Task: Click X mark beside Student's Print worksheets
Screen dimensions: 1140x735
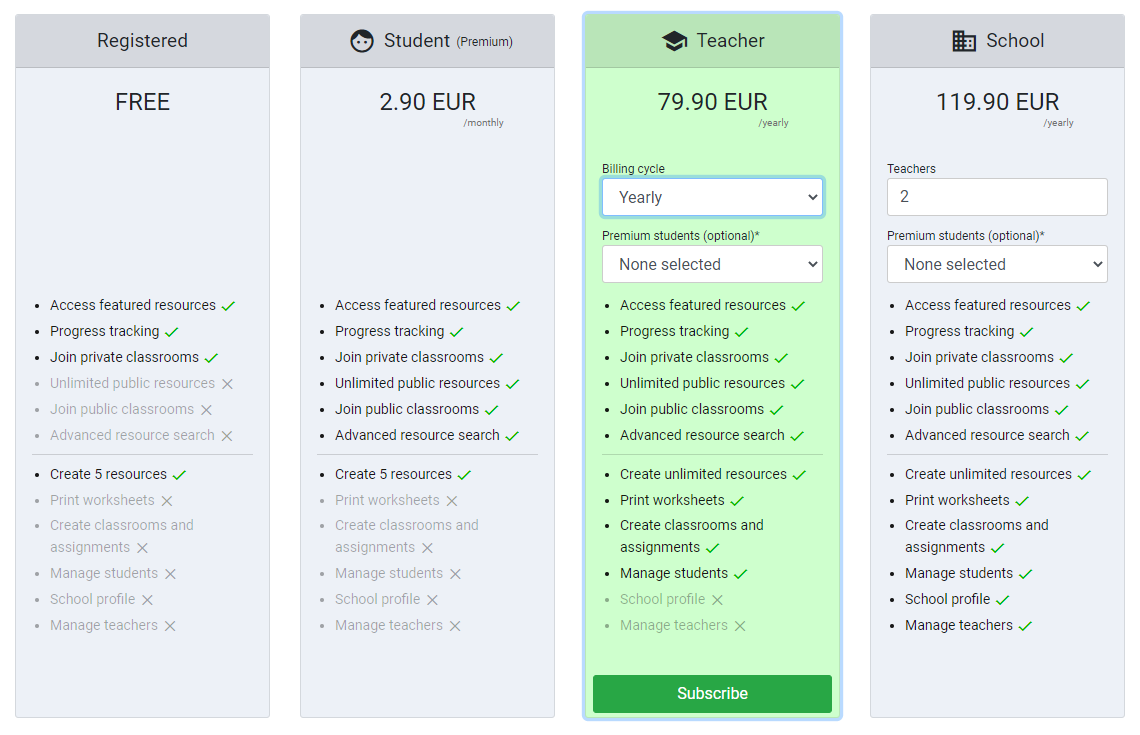Action: 452,501
